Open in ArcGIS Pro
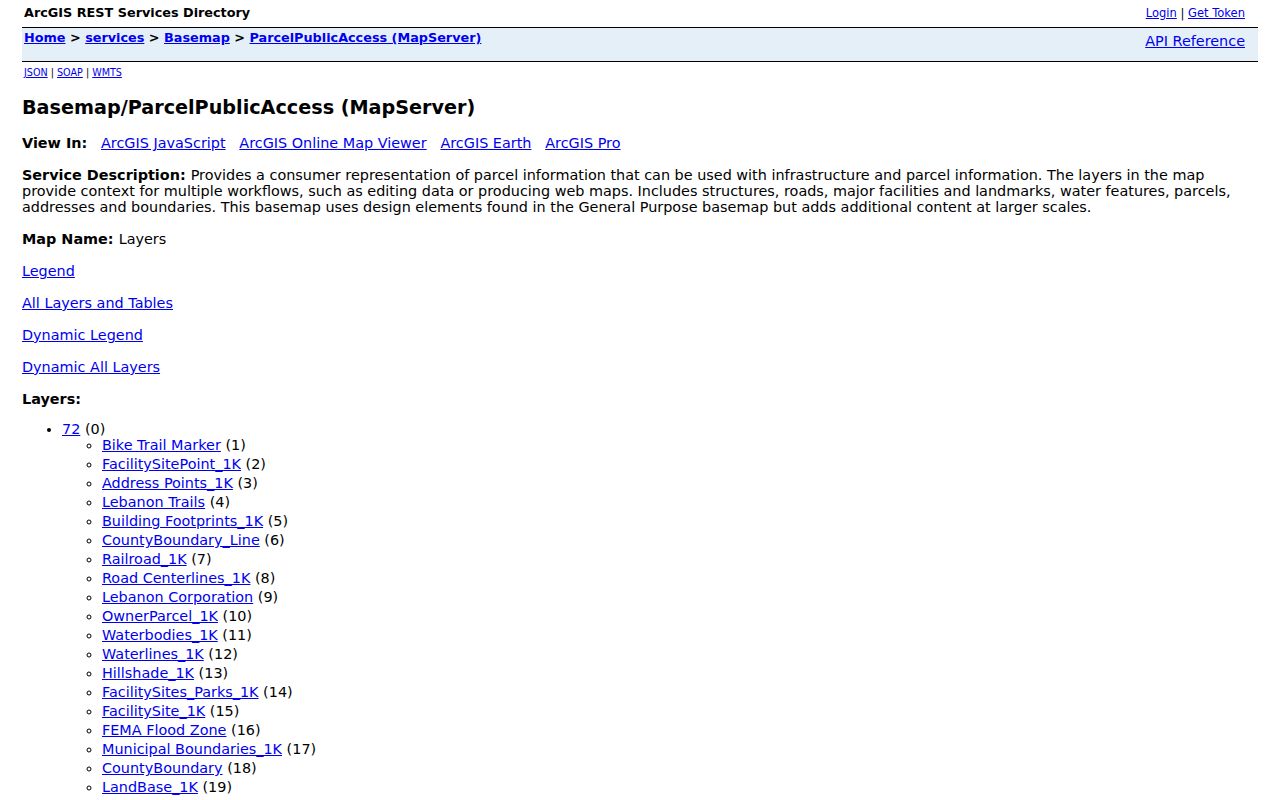This screenshot has width=1280, height=800. pyautogui.click(x=583, y=143)
